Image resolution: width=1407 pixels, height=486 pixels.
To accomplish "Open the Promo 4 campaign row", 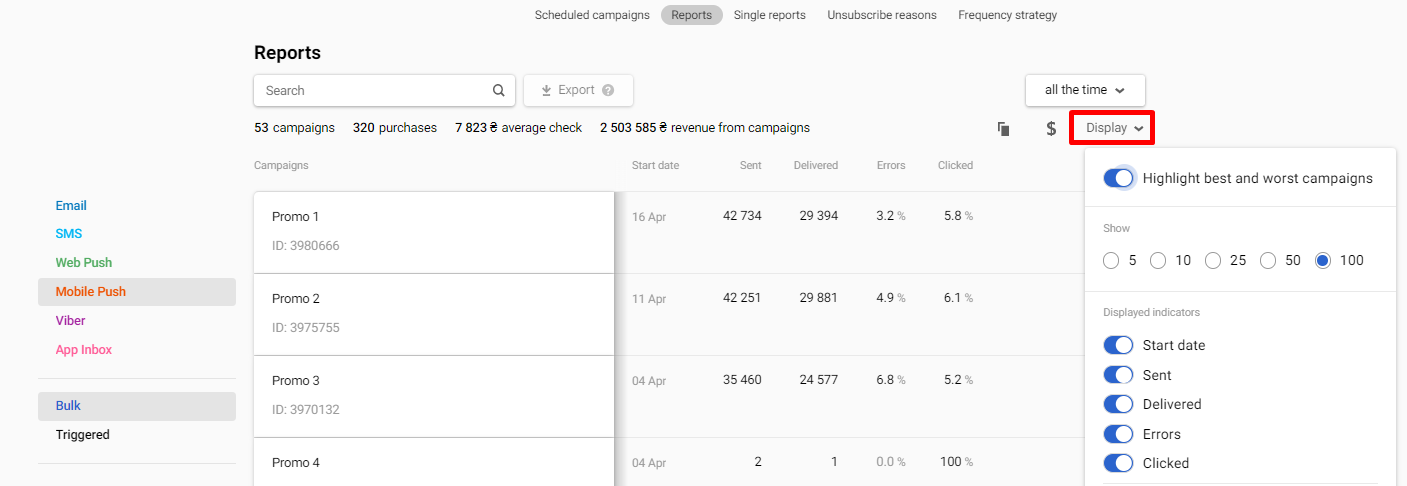I will [x=434, y=462].
